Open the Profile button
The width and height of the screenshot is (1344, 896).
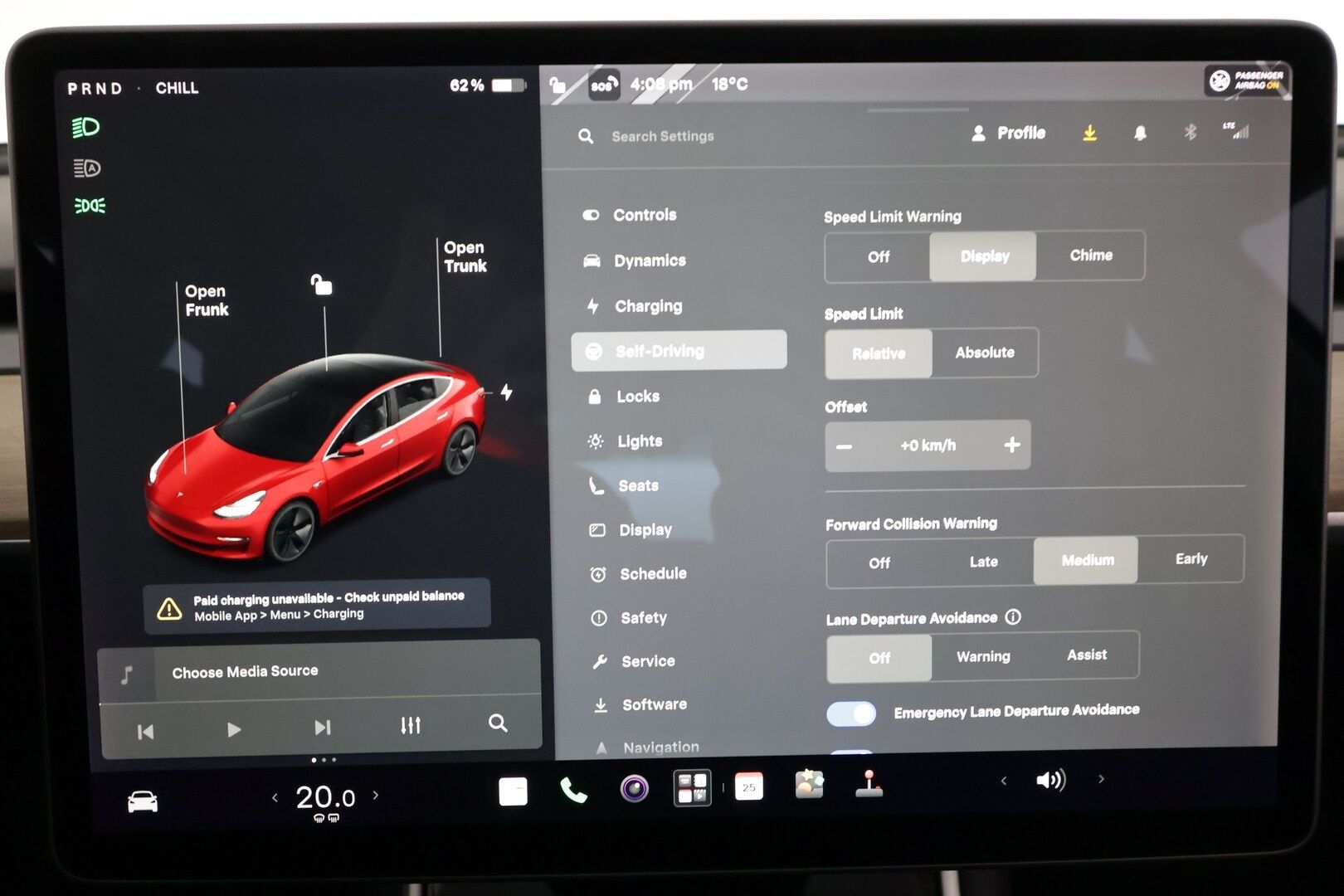1008,133
